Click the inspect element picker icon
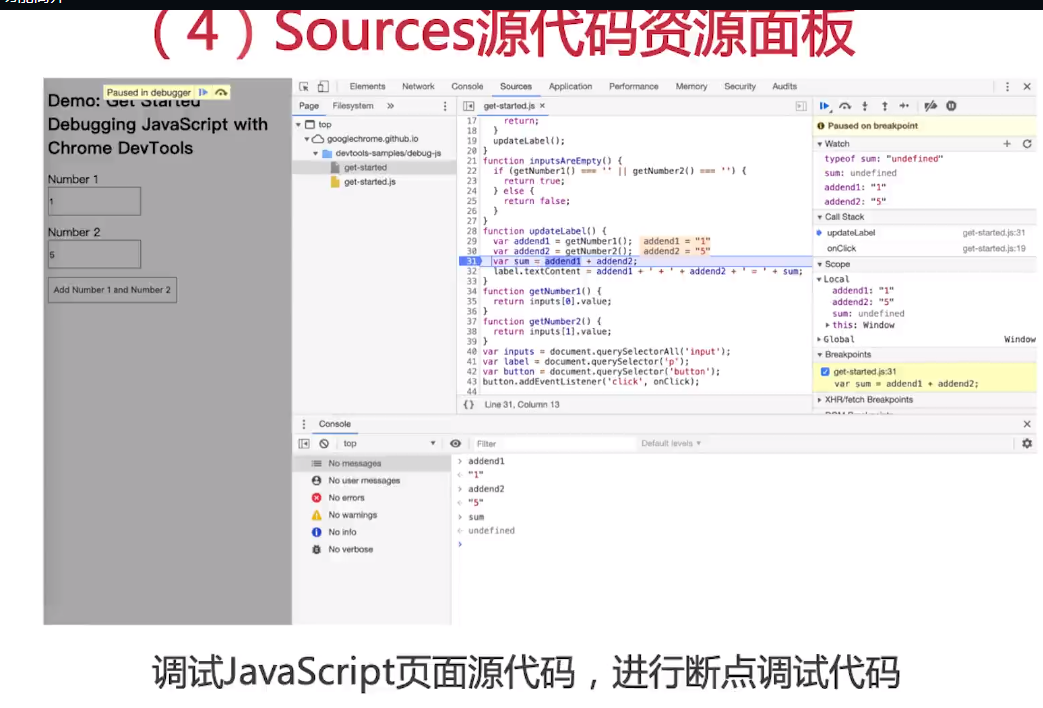Image resolution: width=1043 pixels, height=708 pixels. [304, 87]
